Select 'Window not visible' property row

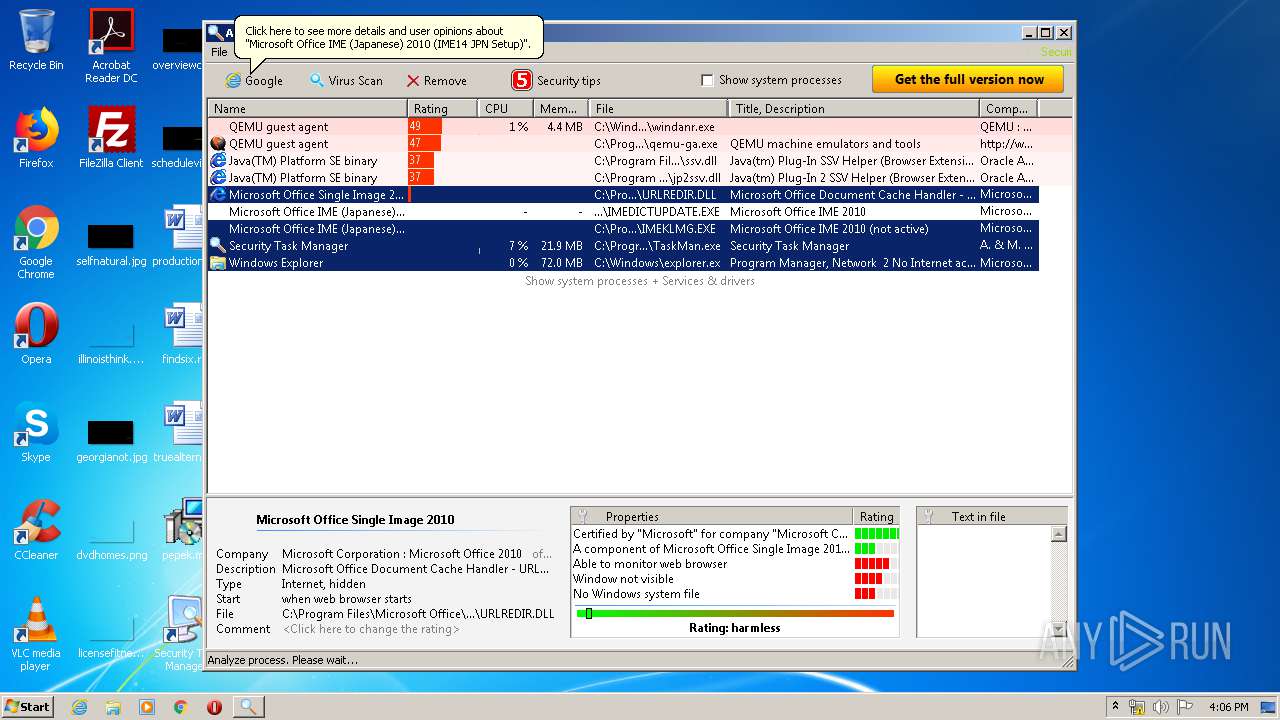click(x=735, y=579)
